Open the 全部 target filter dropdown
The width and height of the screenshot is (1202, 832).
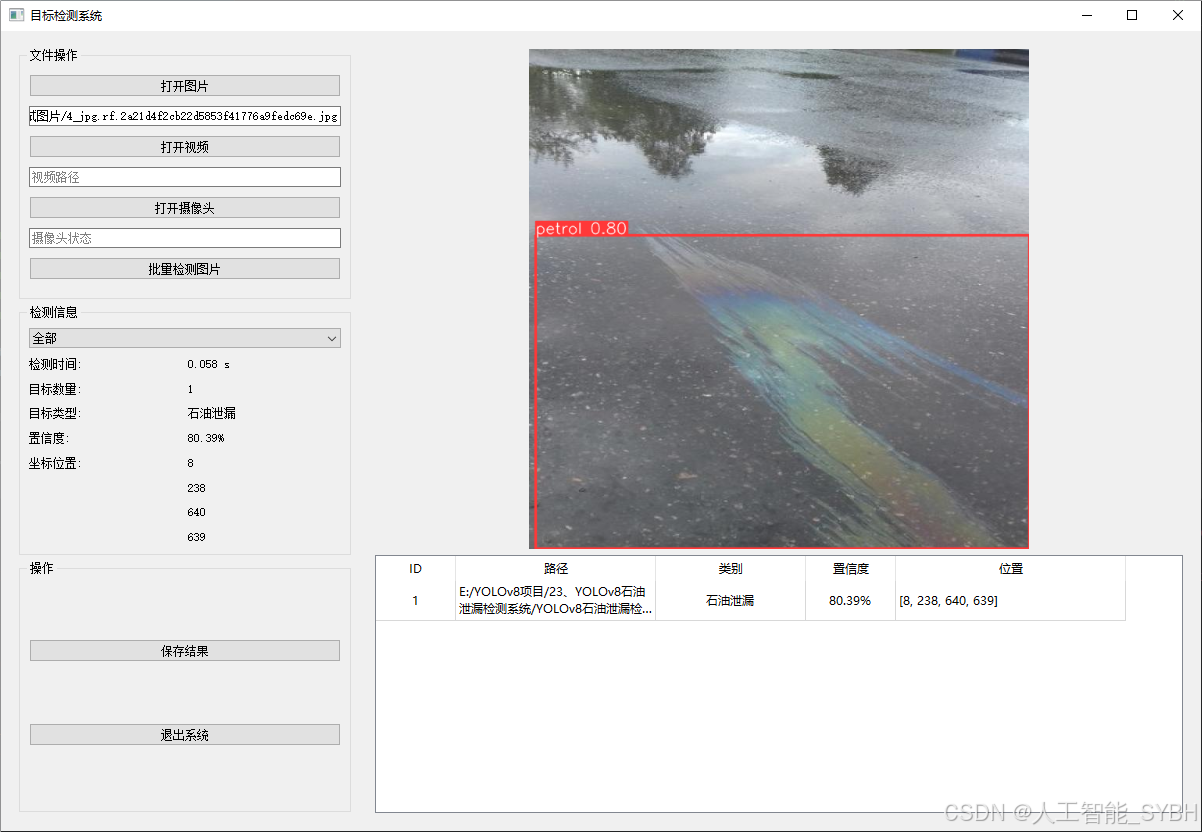click(185, 339)
